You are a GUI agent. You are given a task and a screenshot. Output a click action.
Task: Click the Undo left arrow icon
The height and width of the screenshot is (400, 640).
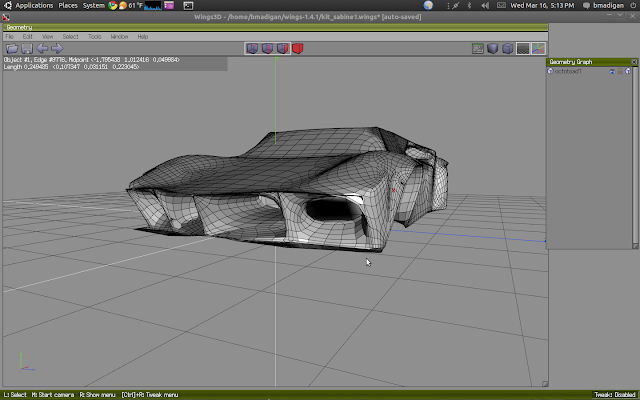42,48
